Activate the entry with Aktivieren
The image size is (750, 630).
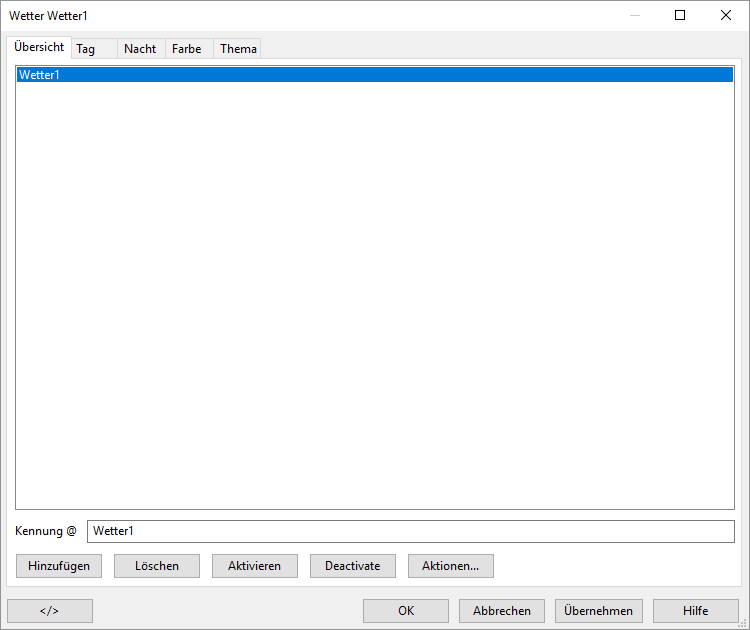pos(255,566)
